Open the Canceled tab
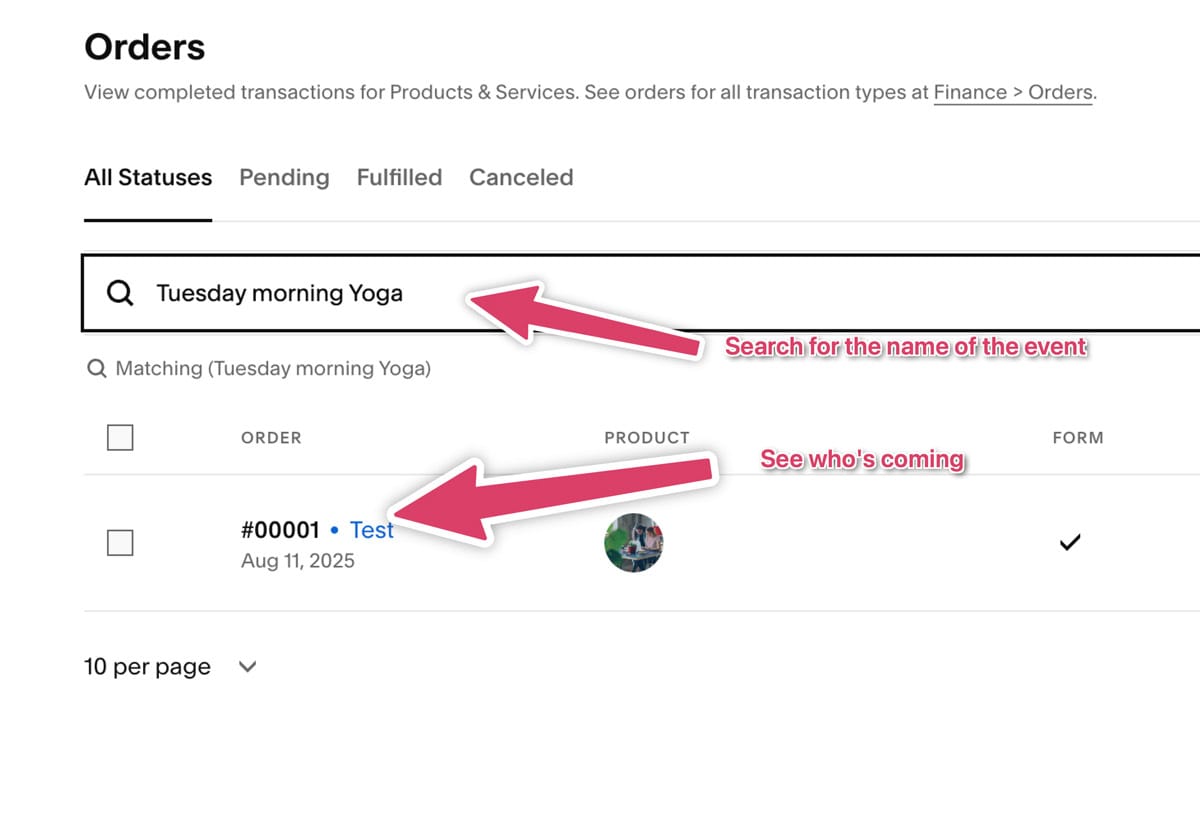The height and width of the screenshot is (832, 1200). tap(521, 178)
